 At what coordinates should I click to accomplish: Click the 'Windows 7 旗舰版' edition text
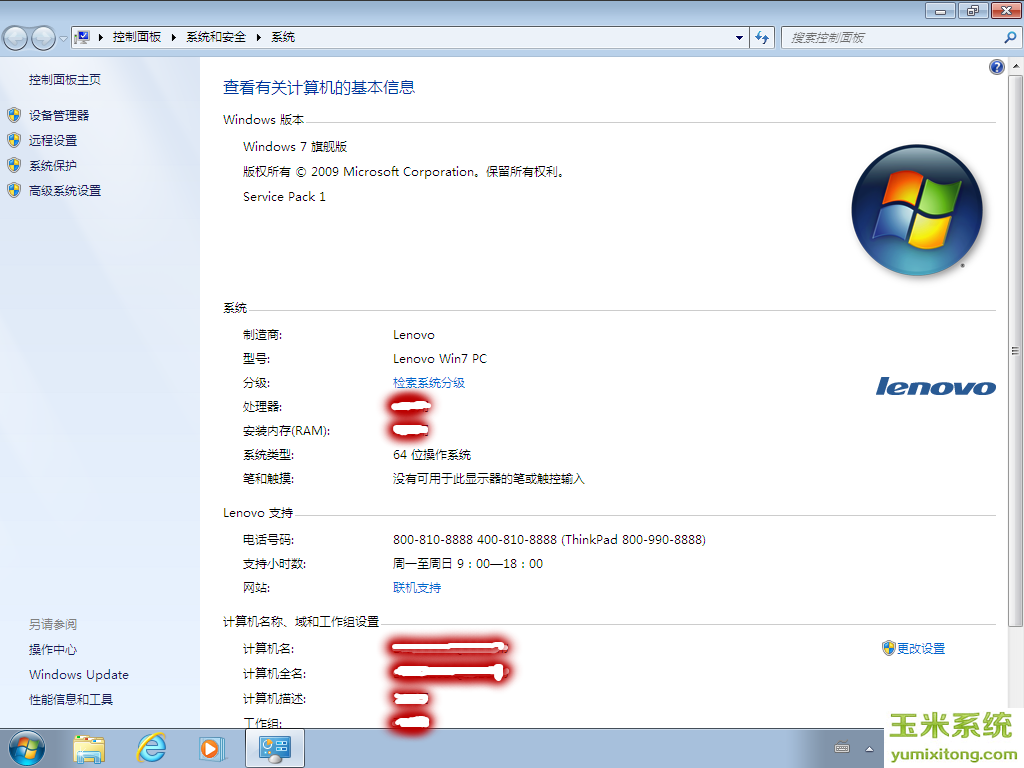click(295, 147)
